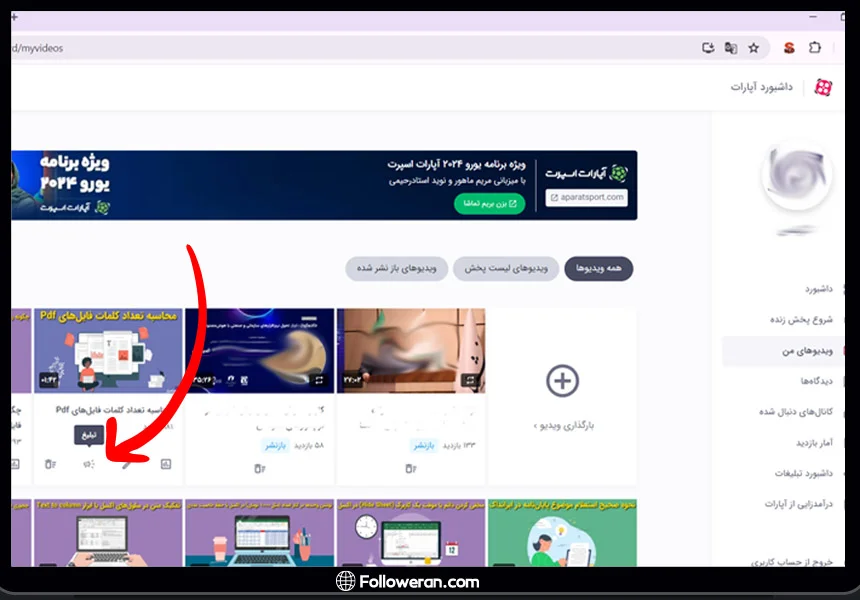Click the aparatsport.com link in banner
The image size is (860, 600).
click(x=587, y=197)
